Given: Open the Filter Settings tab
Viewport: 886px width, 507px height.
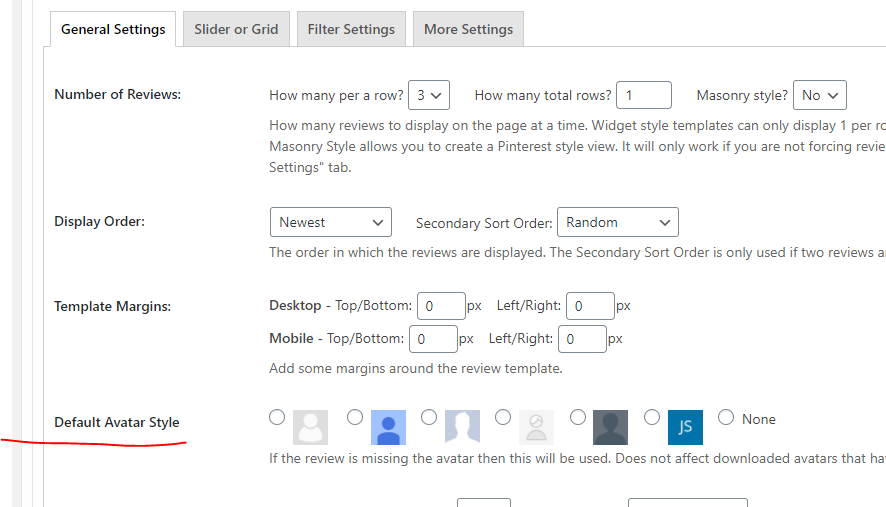Looking at the screenshot, I should [x=351, y=29].
